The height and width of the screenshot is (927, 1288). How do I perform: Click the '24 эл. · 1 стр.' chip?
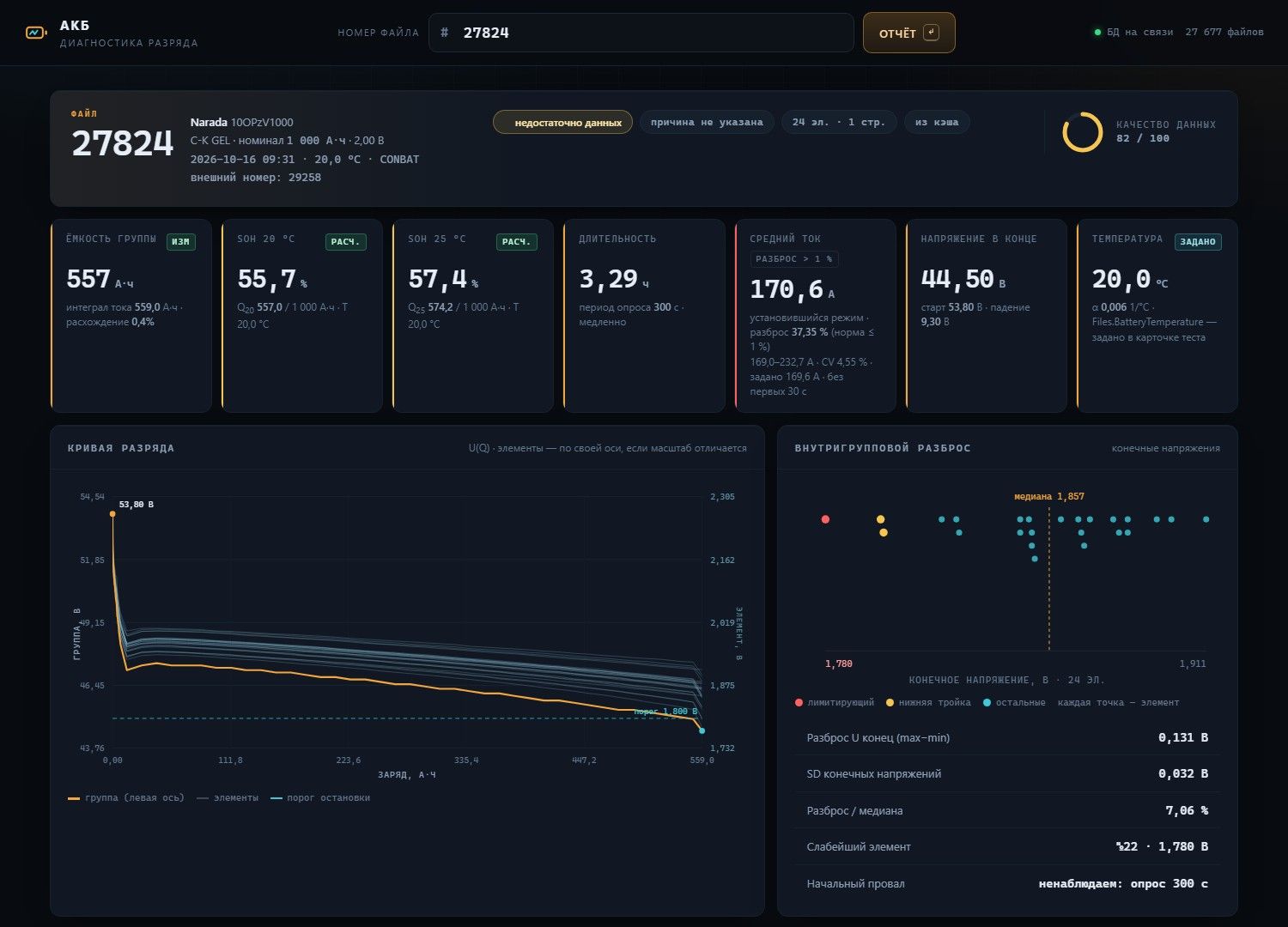(838, 122)
